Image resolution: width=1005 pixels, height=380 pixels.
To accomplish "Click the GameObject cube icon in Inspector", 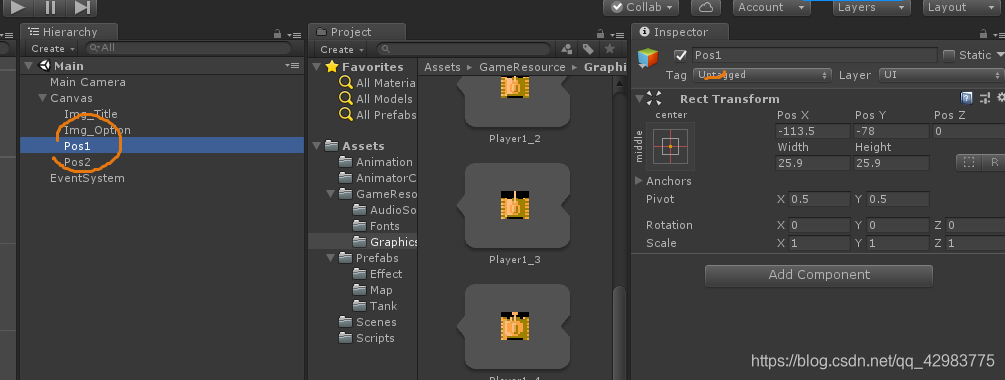I will (647, 58).
